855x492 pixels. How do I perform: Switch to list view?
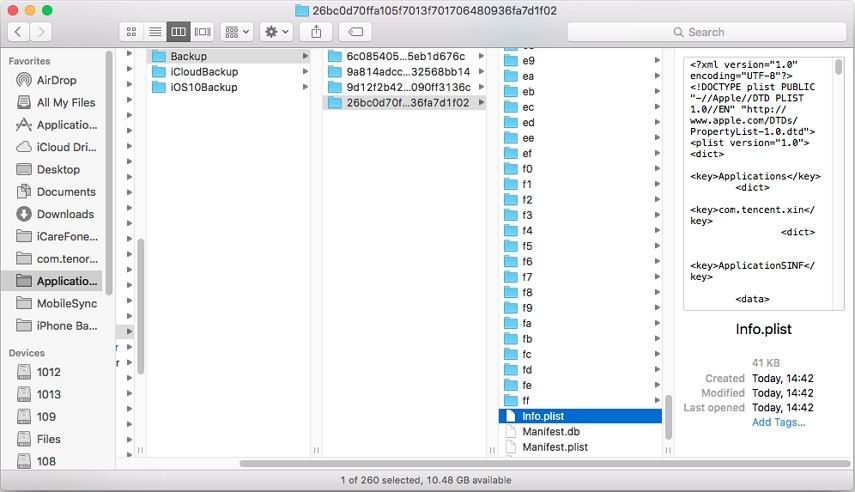[155, 32]
